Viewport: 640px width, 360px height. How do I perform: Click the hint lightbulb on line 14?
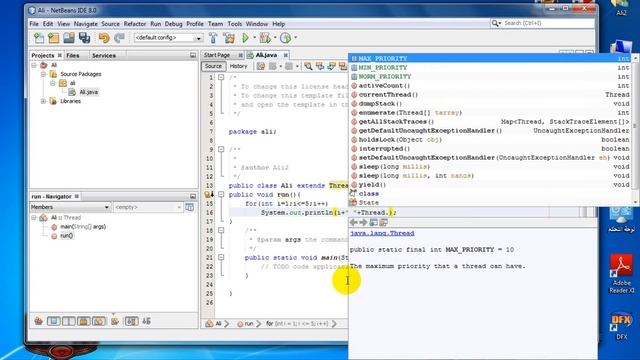pyautogui.click(x=208, y=195)
